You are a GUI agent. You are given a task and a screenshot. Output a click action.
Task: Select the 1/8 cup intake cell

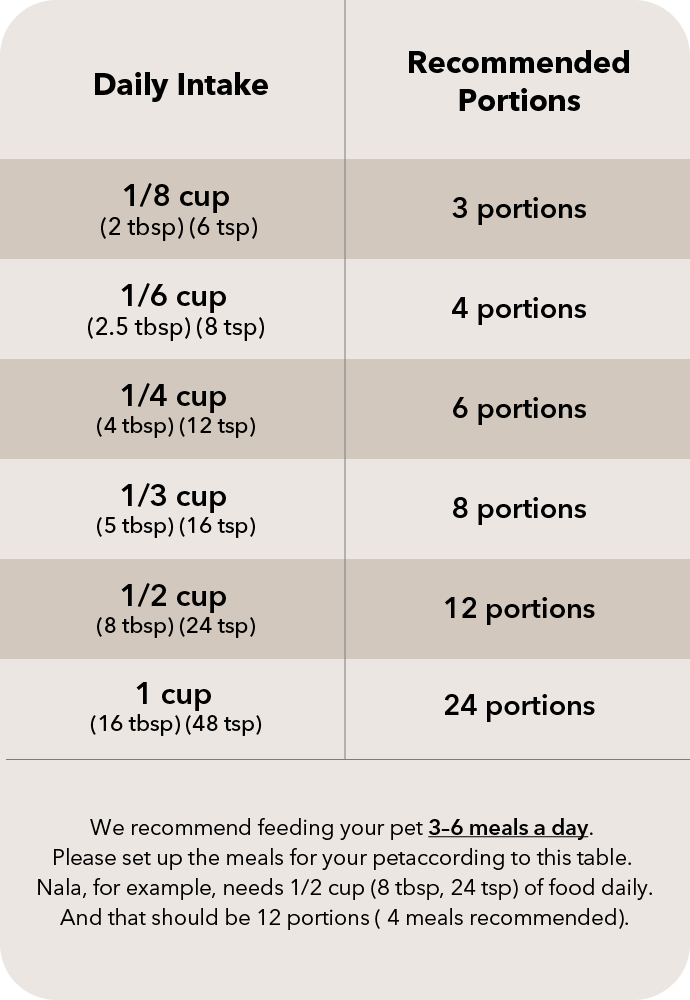point(172,209)
